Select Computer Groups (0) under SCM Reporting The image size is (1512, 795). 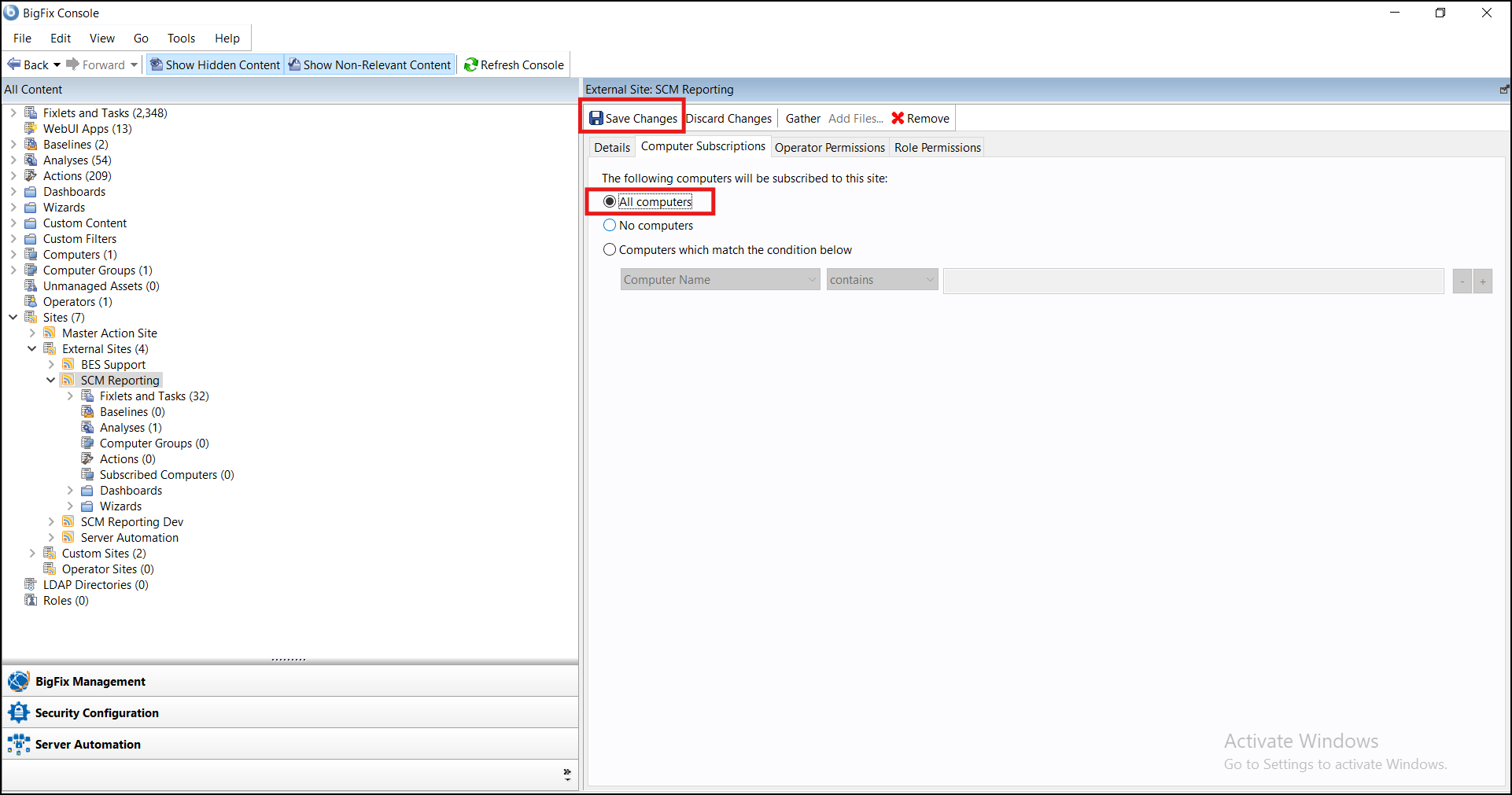tap(154, 443)
